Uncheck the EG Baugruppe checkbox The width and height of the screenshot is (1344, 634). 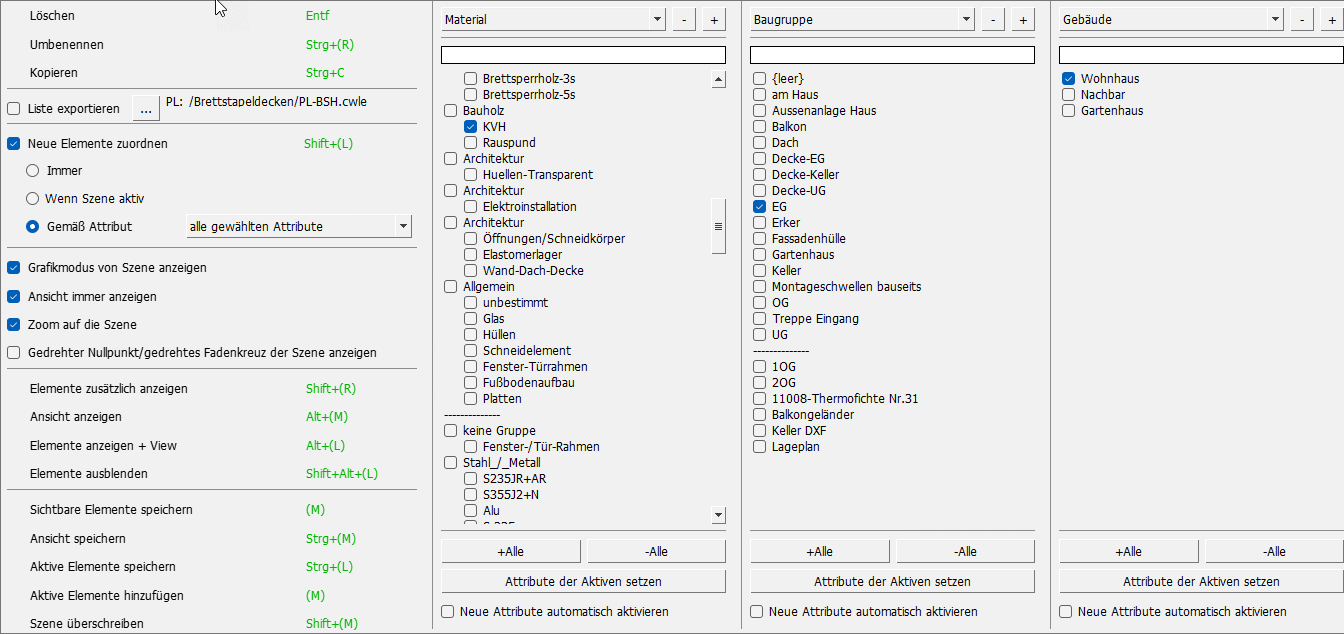759,207
